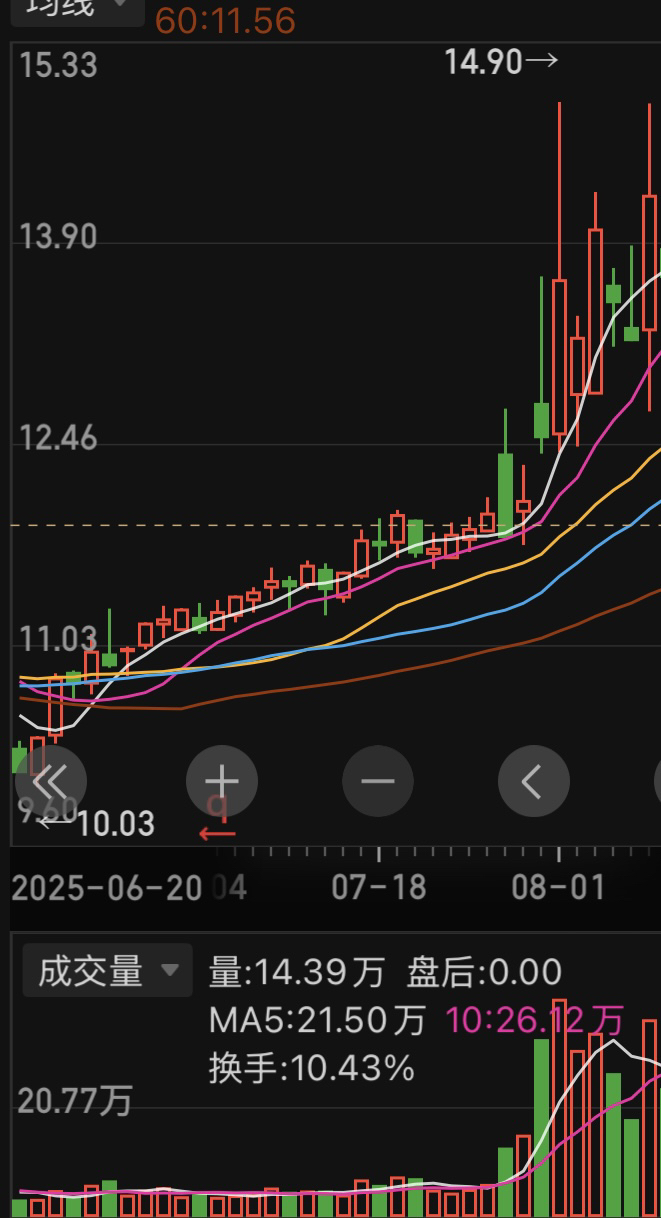661x1218 pixels.
Task: Click the 13.90 price axis label
Action: coord(59,237)
